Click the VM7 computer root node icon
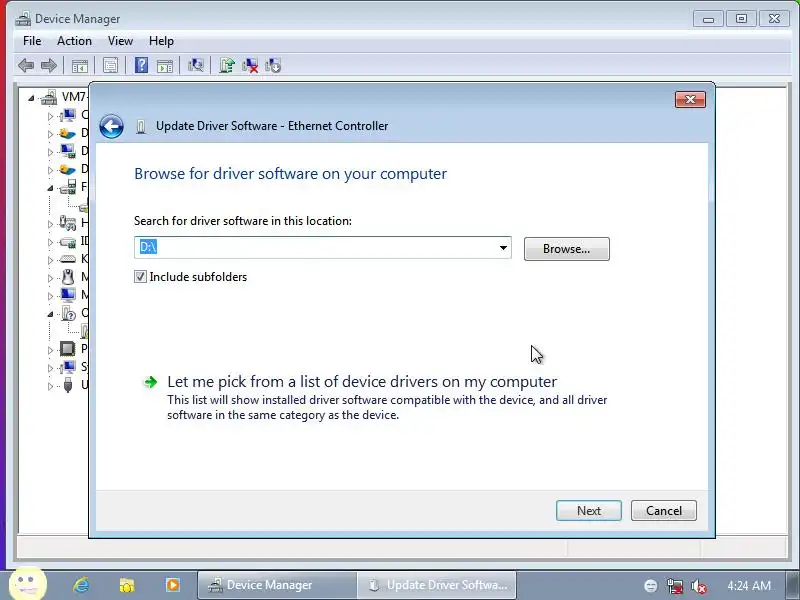The height and width of the screenshot is (600, 800). point(49,97)
